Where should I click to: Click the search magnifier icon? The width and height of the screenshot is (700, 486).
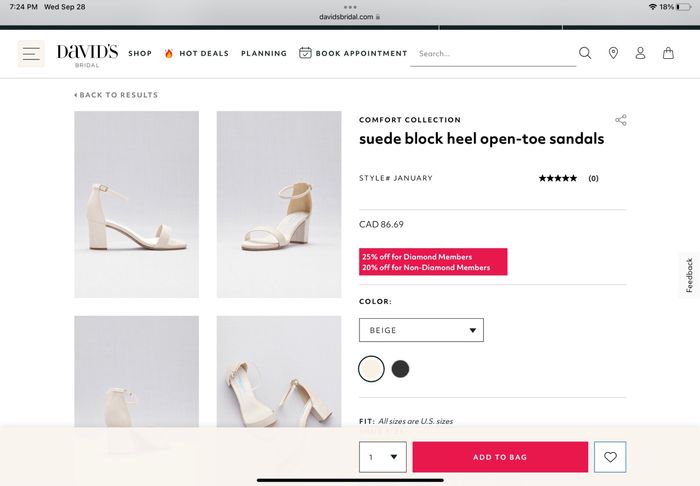(585, 53)
